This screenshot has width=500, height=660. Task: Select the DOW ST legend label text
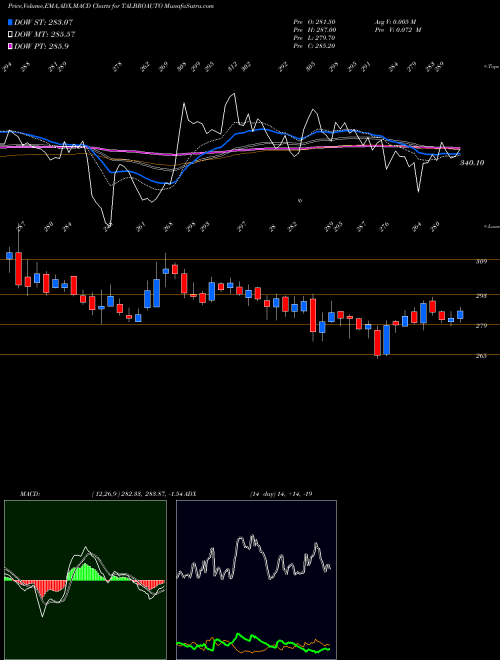(x=43, y=22)
